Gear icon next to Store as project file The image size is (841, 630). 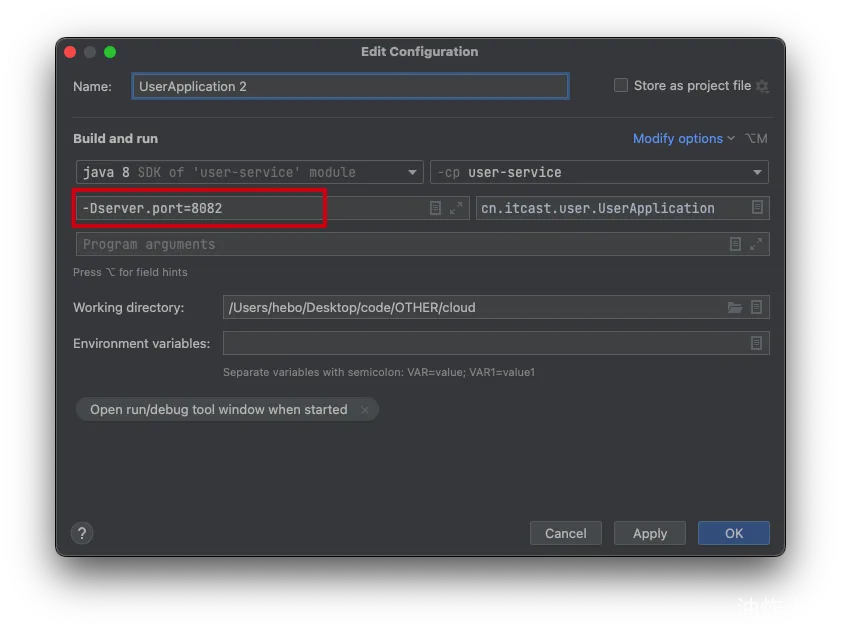pos(762,86)
